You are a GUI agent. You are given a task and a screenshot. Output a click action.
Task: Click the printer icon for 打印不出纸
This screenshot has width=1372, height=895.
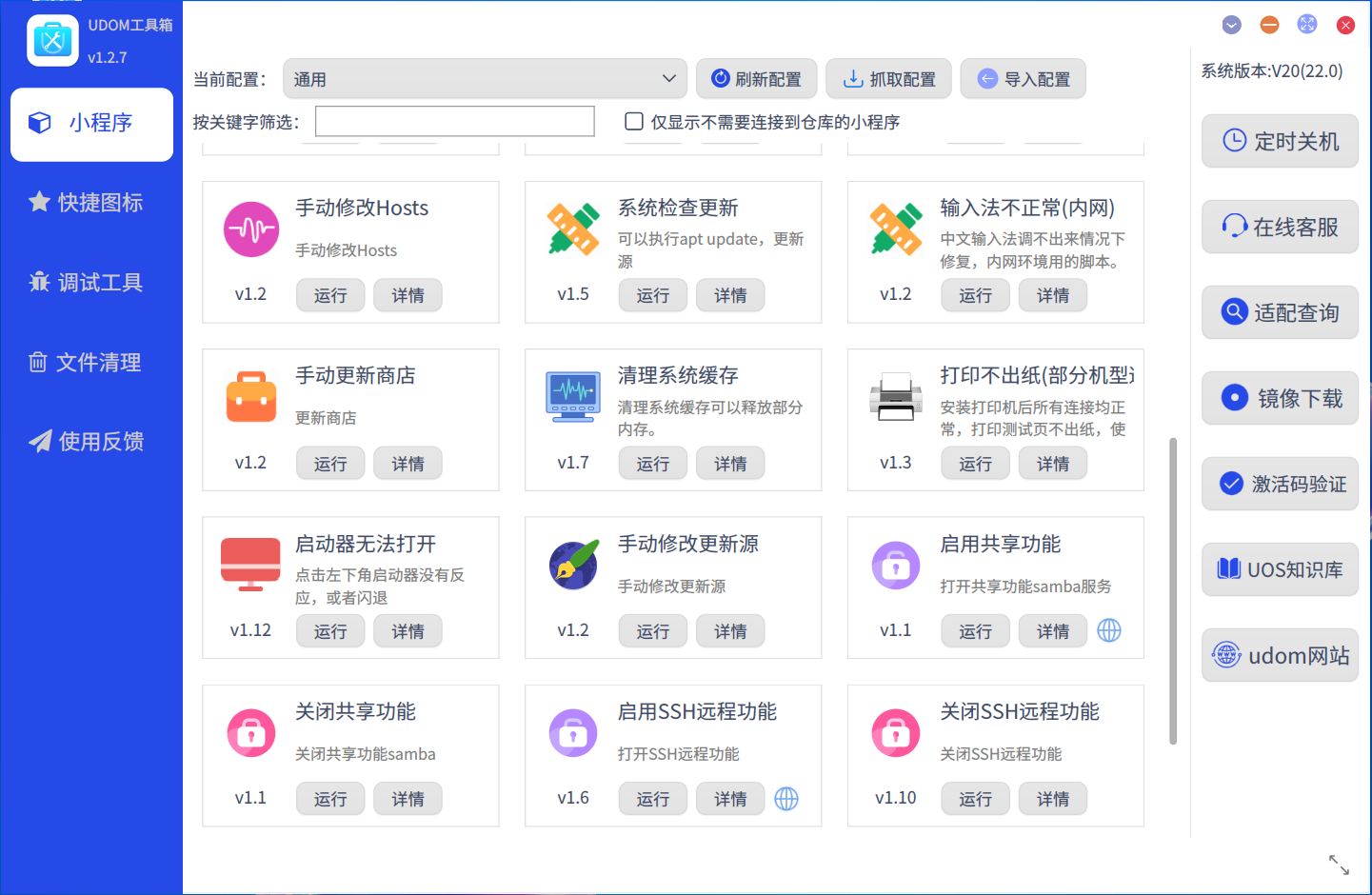click(x=896, y=397)
